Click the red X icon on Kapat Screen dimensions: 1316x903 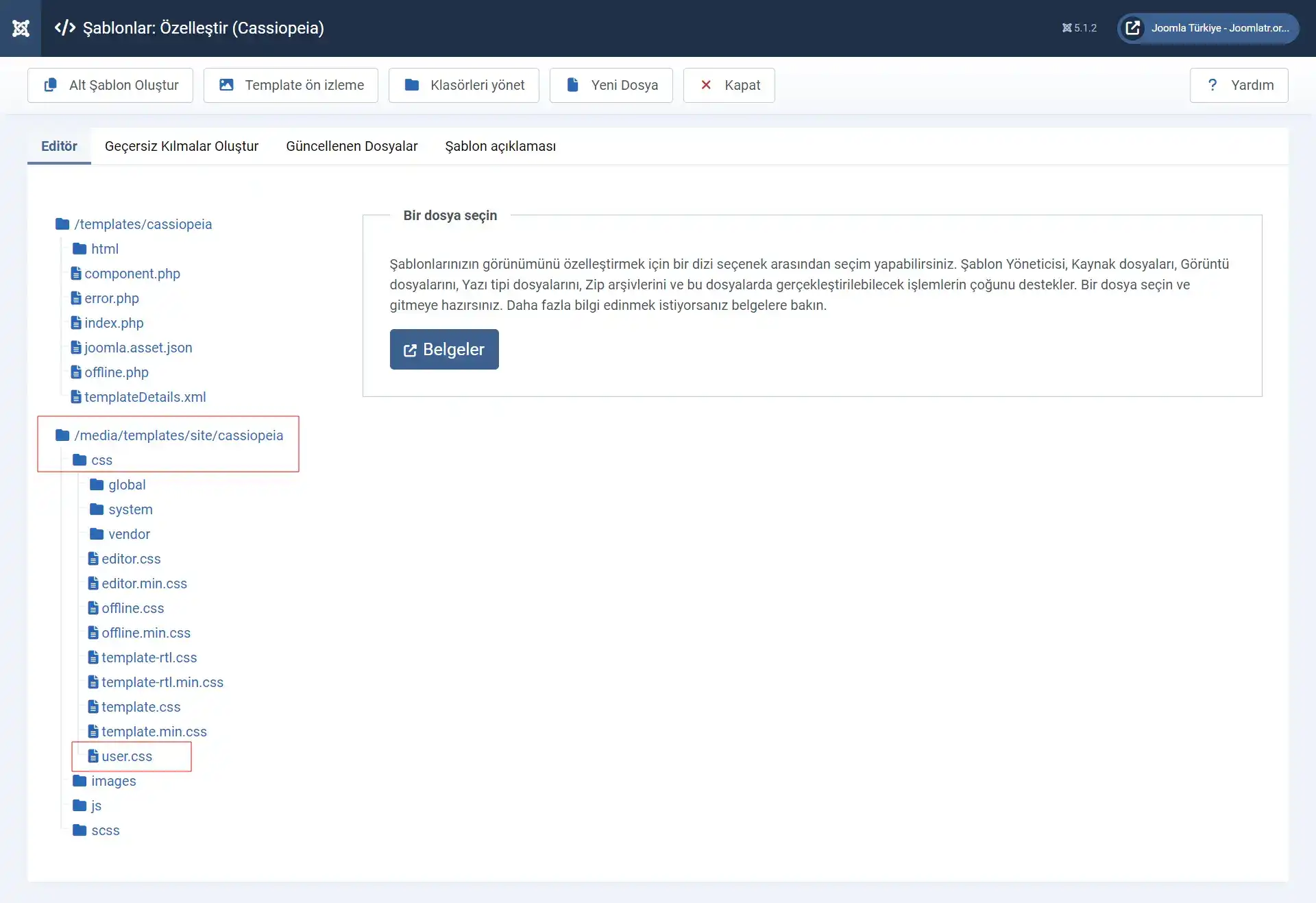point(706,84)
